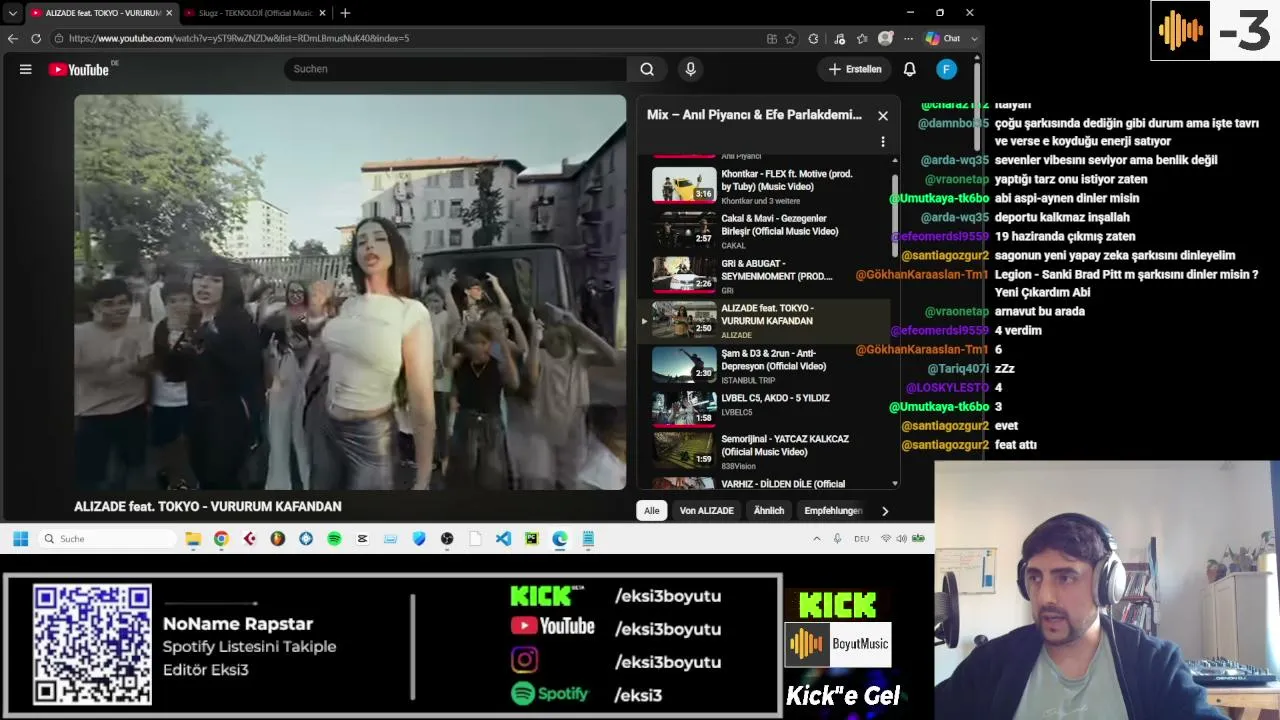
Task: Open YouTube notifications bell
Action: click(x=910, y=69)
